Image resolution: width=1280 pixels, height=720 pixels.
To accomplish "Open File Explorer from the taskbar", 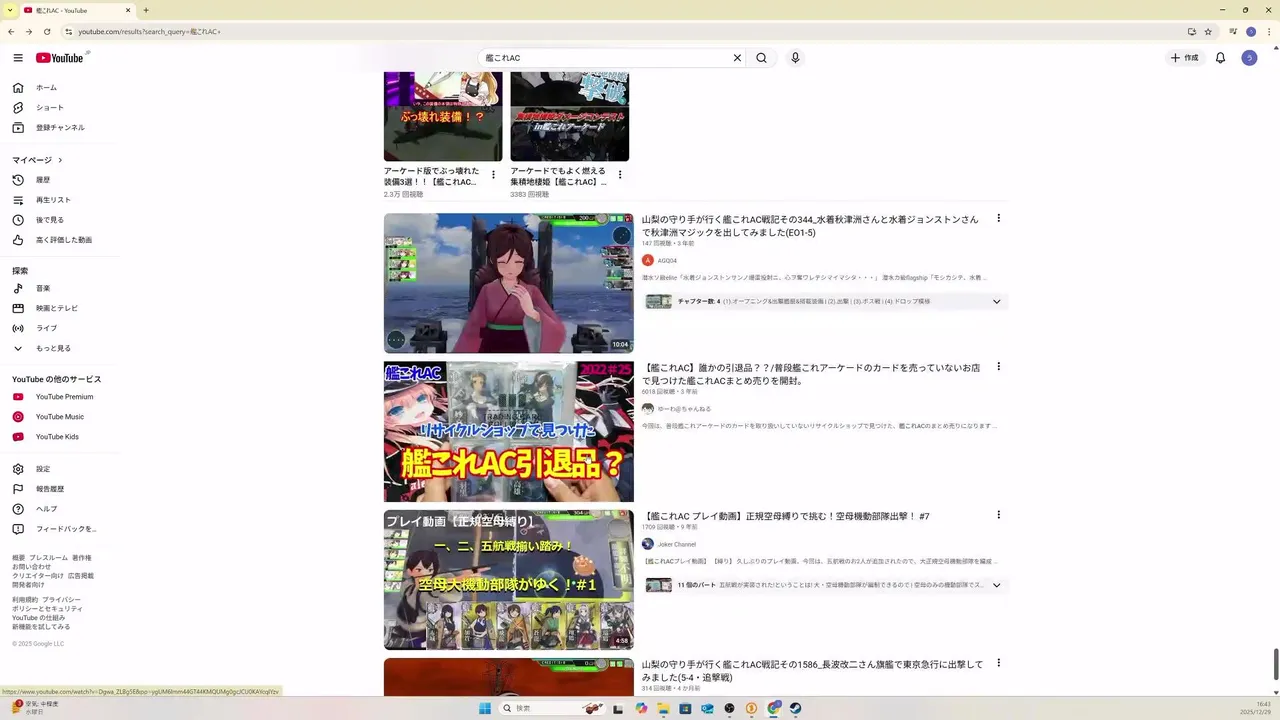I will (662, 708).
